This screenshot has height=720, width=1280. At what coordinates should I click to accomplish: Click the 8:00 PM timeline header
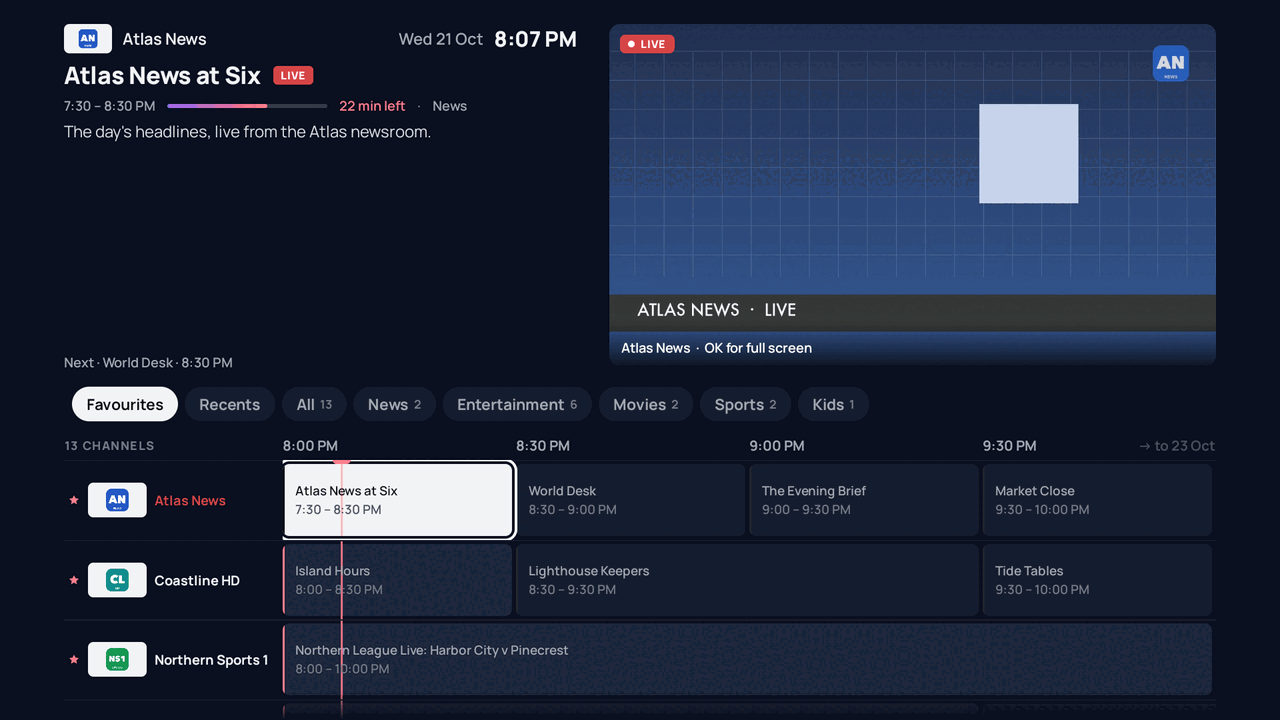click(310, 446)
